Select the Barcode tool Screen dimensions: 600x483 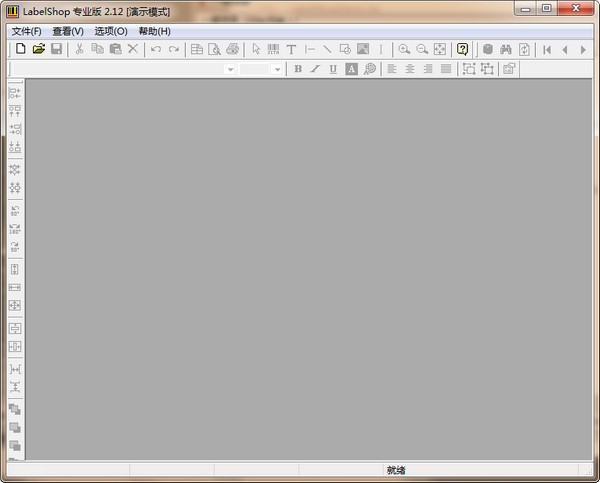pyautogui.click(x=273, y=49)
